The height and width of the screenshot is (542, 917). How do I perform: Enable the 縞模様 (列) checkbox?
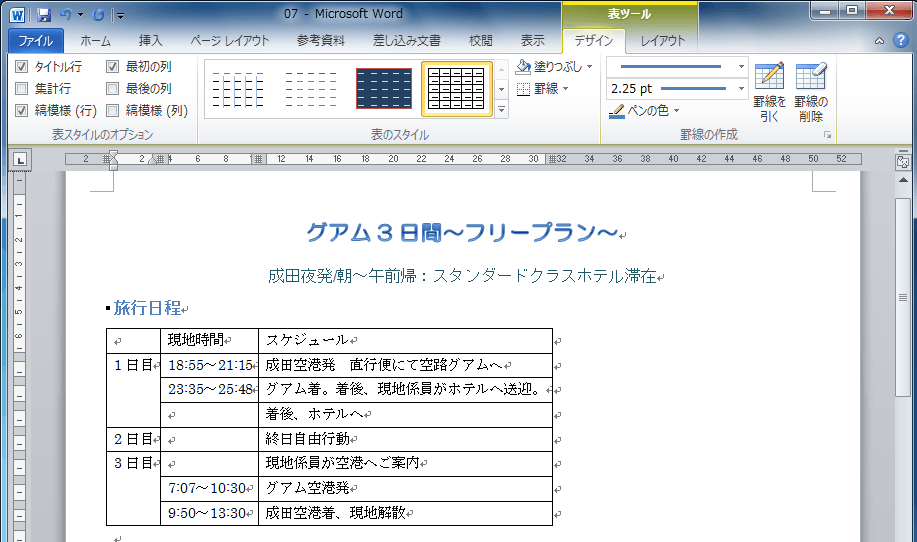point(113,111)
